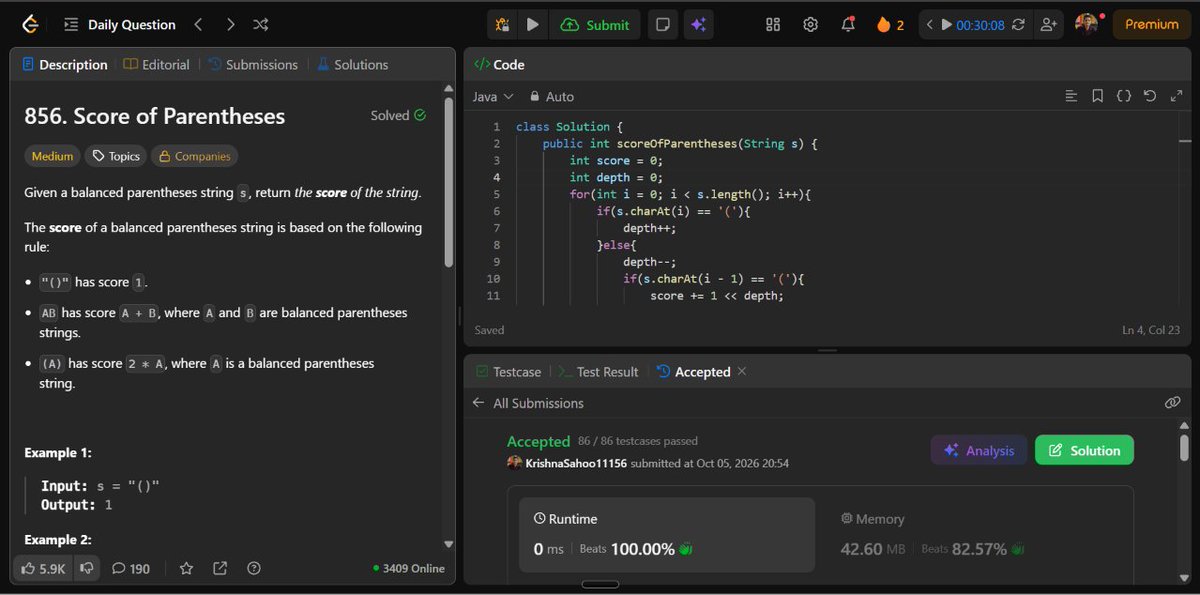Close the Accepted tab
1200x595 pixels.
(742, 371)
